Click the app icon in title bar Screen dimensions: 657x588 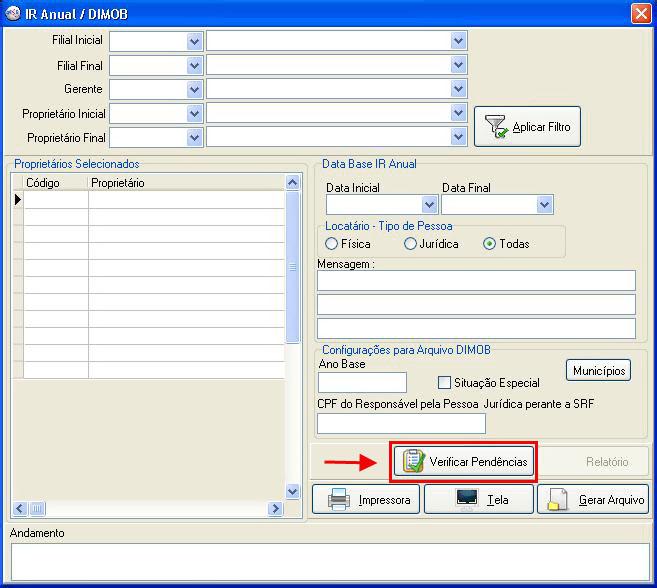[x=12, y=14]
